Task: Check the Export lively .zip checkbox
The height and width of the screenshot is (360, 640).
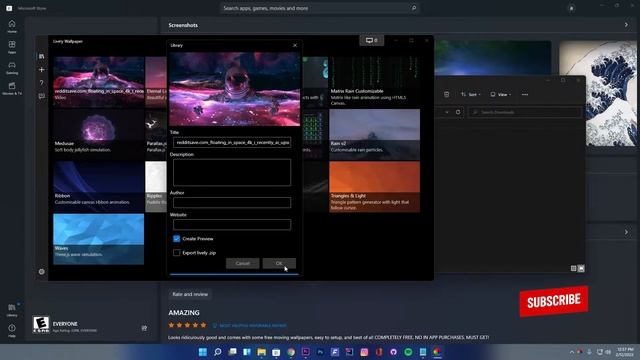Action: [176, 253]
